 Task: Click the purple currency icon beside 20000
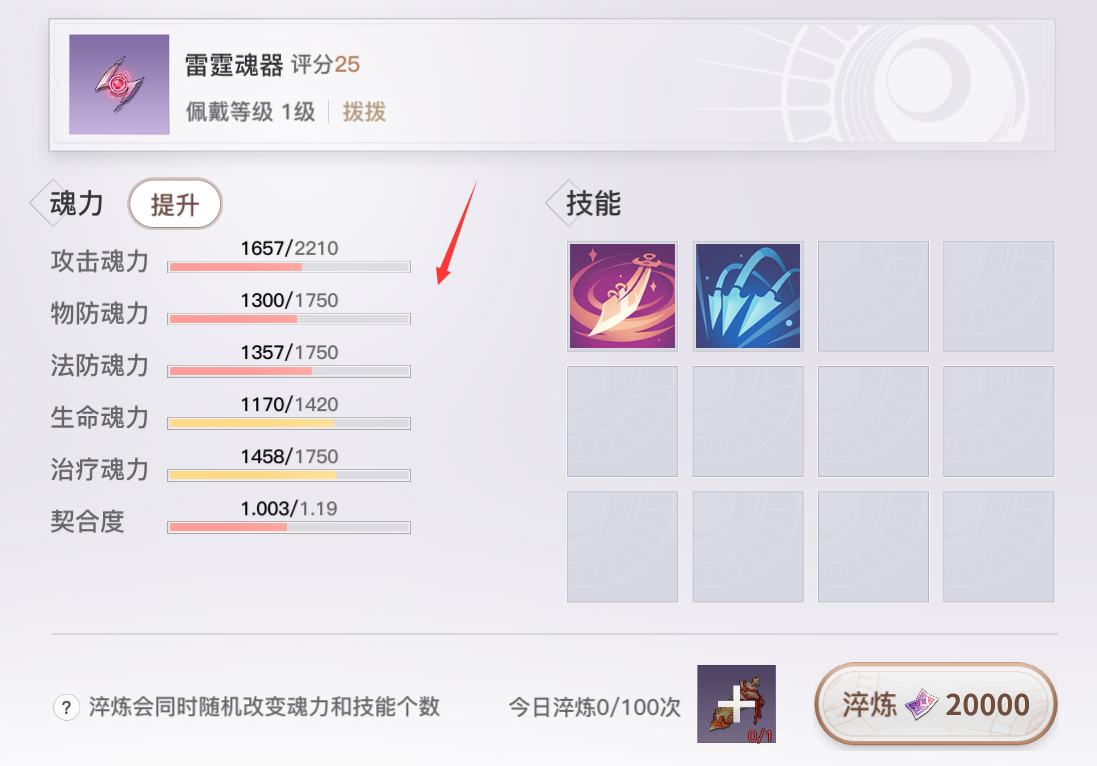click(x=922, y=704)
